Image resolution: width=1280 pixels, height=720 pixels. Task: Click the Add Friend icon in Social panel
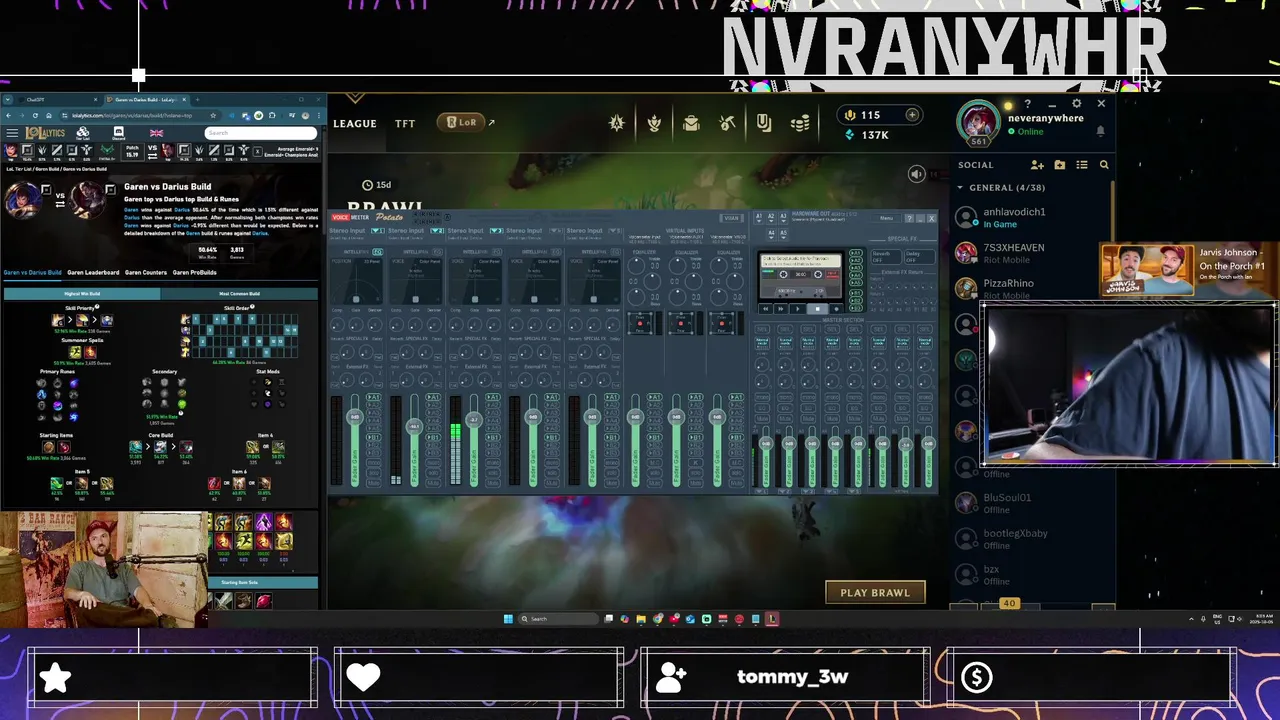pos(1037,165)
